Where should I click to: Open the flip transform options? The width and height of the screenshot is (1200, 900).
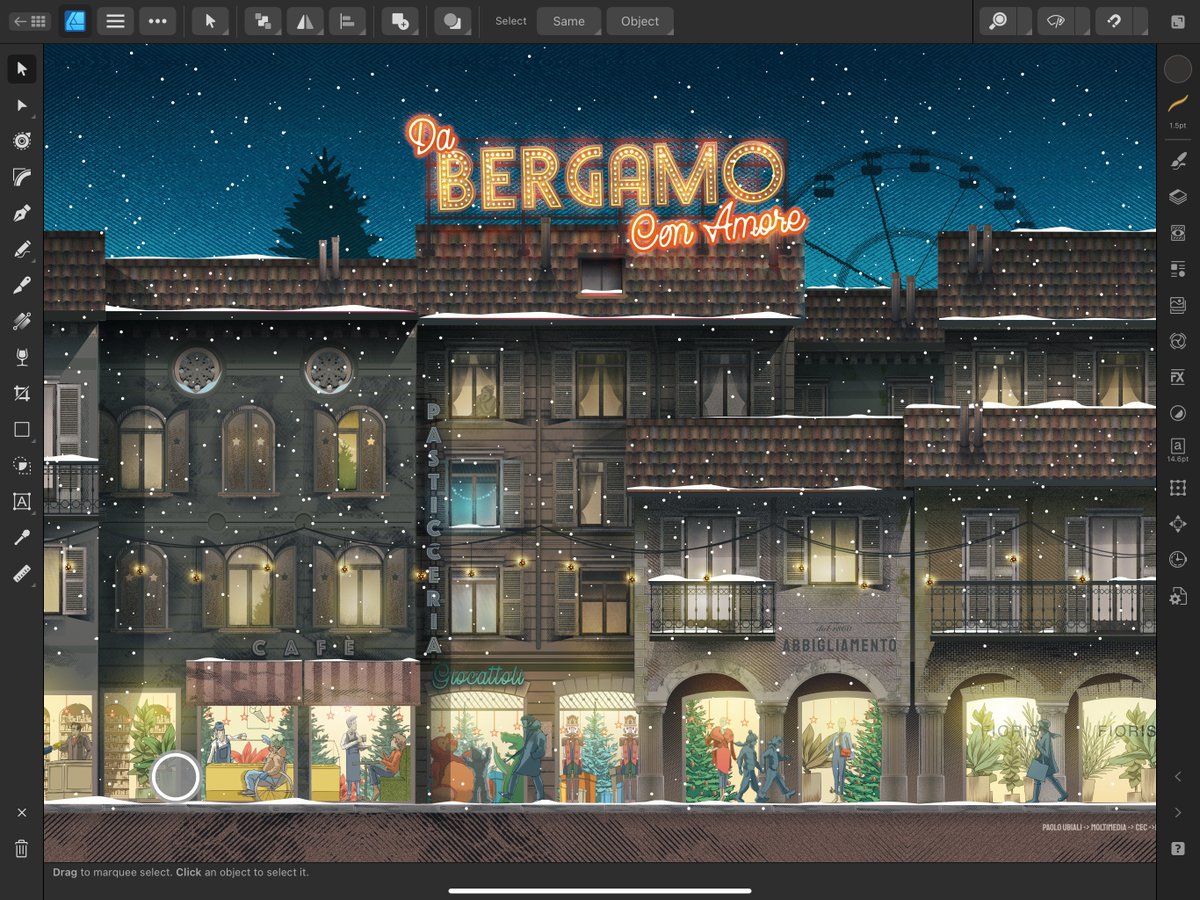click(x=305, y=21)
